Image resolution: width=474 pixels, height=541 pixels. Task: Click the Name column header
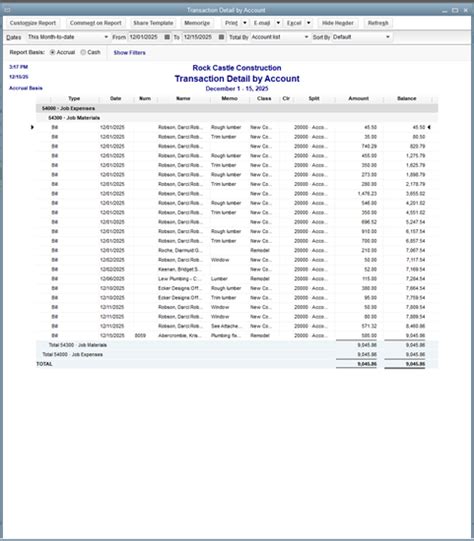pyautogui.click(x=183, y=99)
